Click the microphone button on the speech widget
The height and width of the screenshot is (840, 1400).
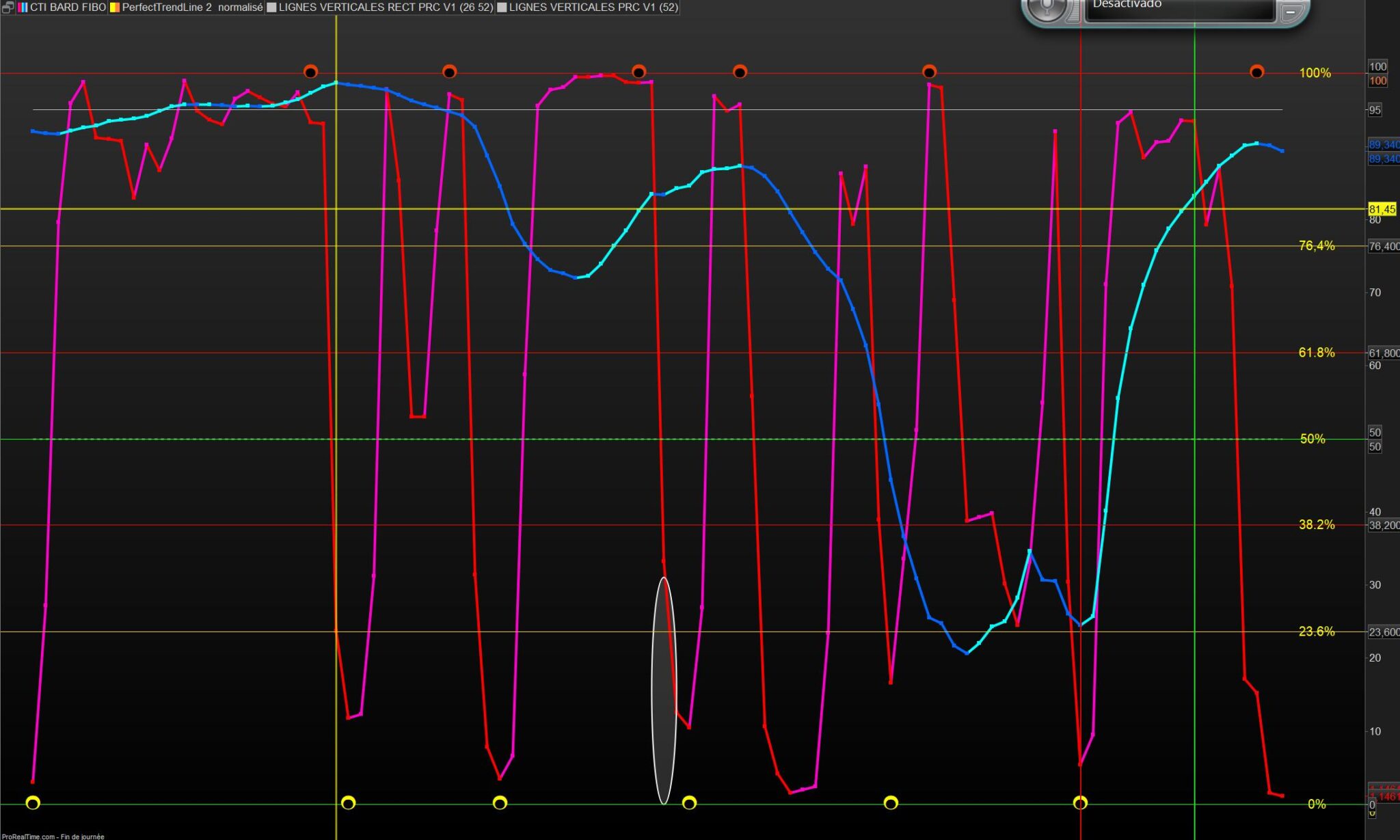pos(1047,8)
